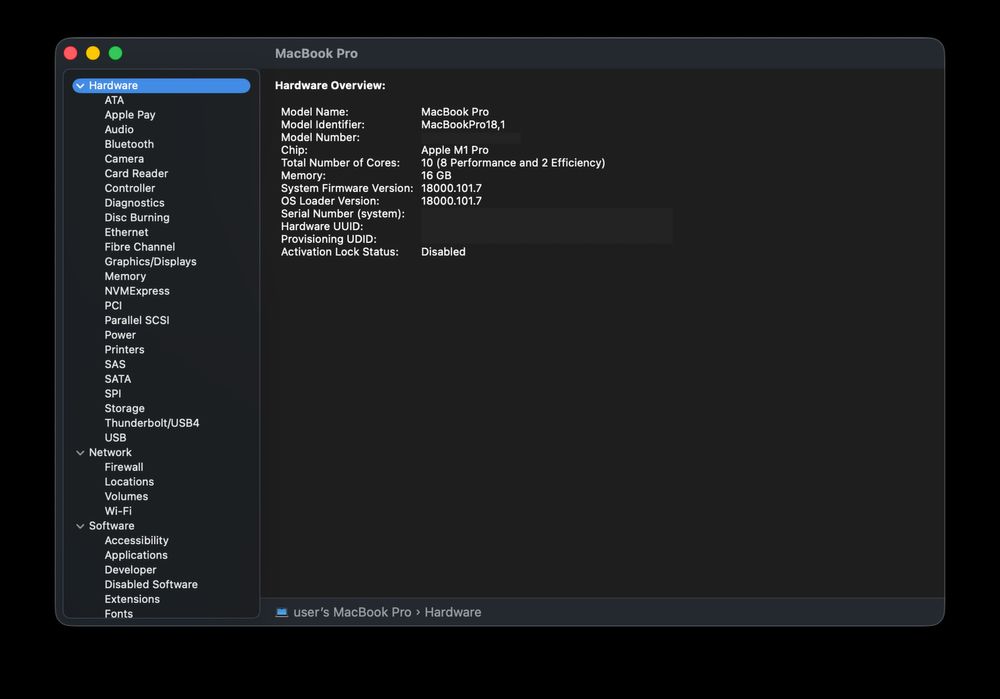This screenshot has width=1000, height=699.
Task: Click the Hardware UUID label
Action: point(322,226)
